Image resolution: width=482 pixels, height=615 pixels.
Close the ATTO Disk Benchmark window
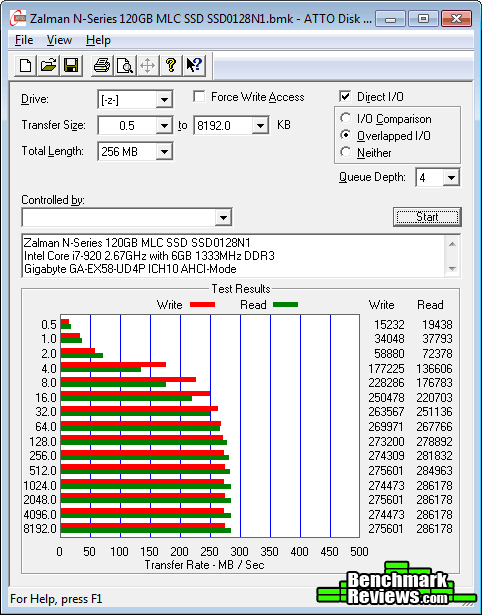tap(456, 18)
